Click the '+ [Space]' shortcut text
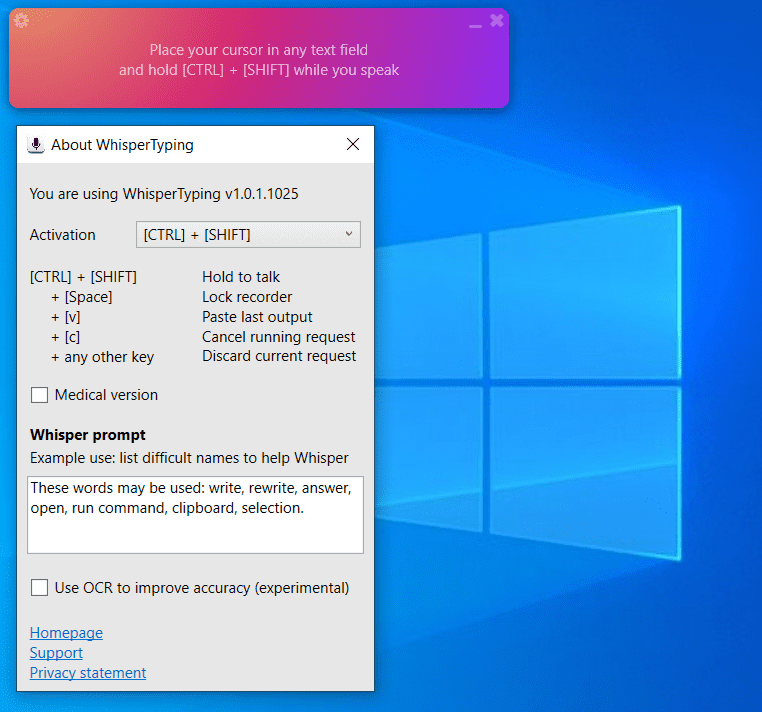The width and height of the screenshot is (762, 712). pyautogui.click(x=82, y=297)
